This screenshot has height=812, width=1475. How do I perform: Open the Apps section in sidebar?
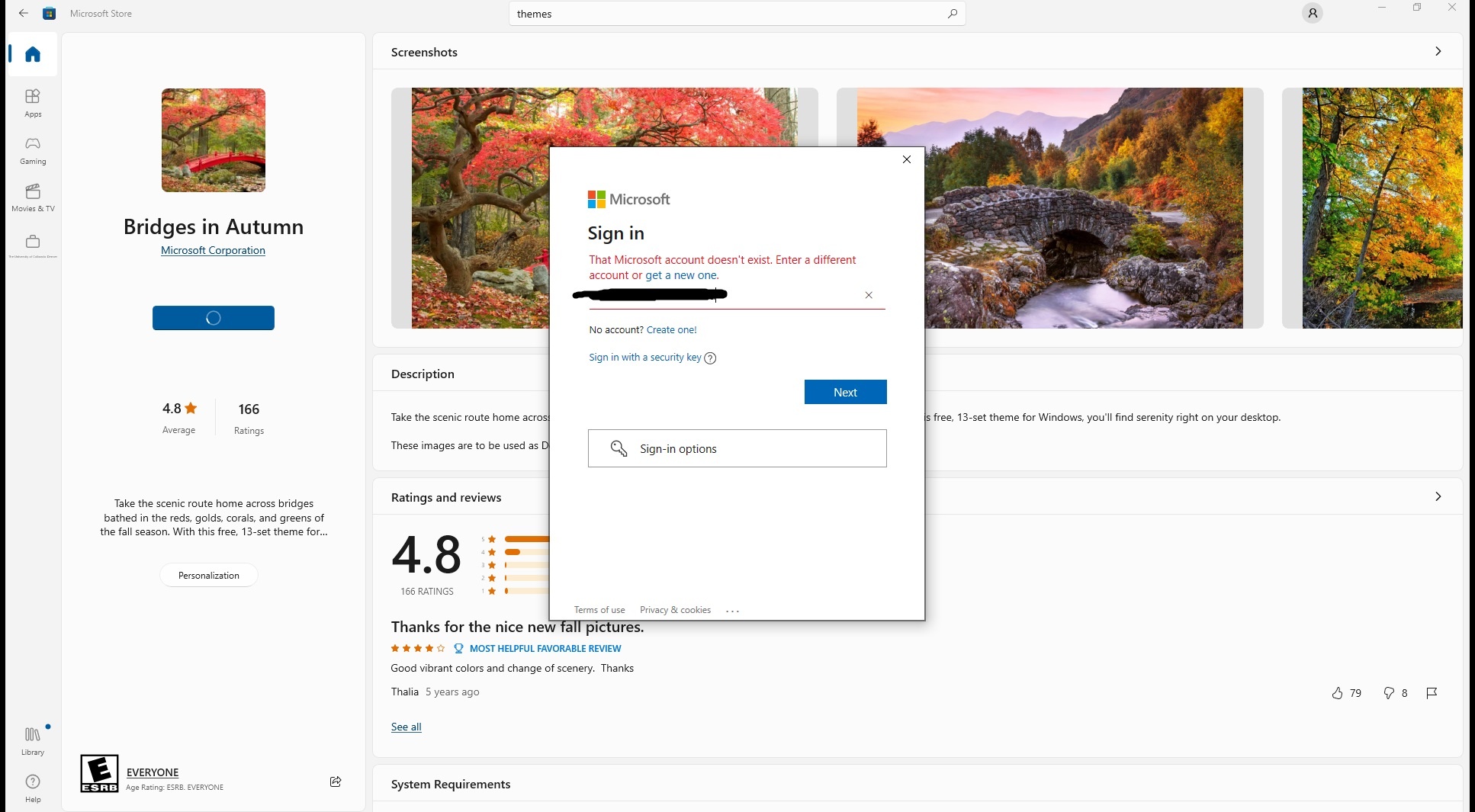pyautogui.click(x=33, y=103)
